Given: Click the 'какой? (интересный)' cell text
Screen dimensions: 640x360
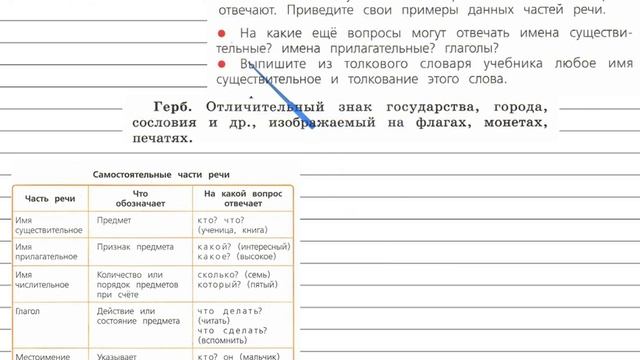Looking at the screenshot, I should (x=244, y=247).
